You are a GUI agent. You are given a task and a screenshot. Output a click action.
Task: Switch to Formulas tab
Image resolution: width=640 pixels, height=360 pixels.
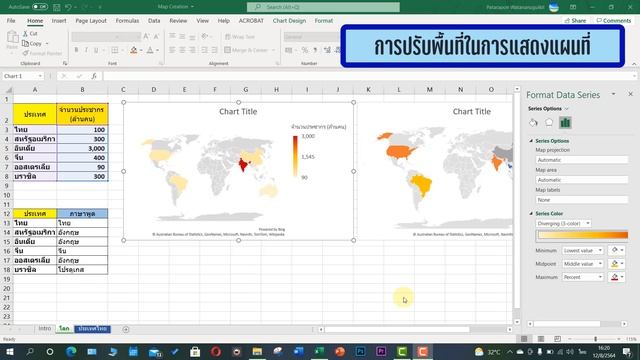(127, 20)
